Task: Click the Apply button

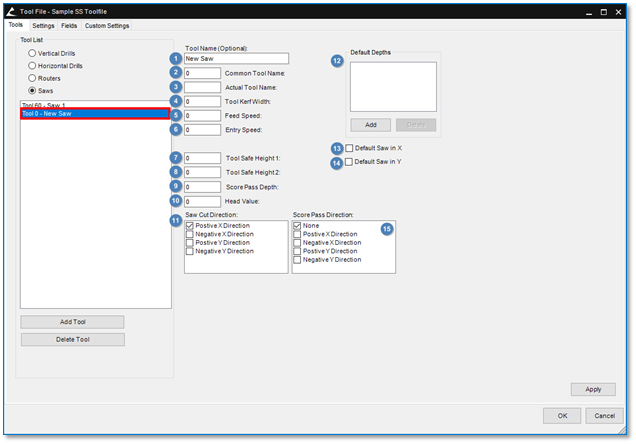Action: (593, 389)
